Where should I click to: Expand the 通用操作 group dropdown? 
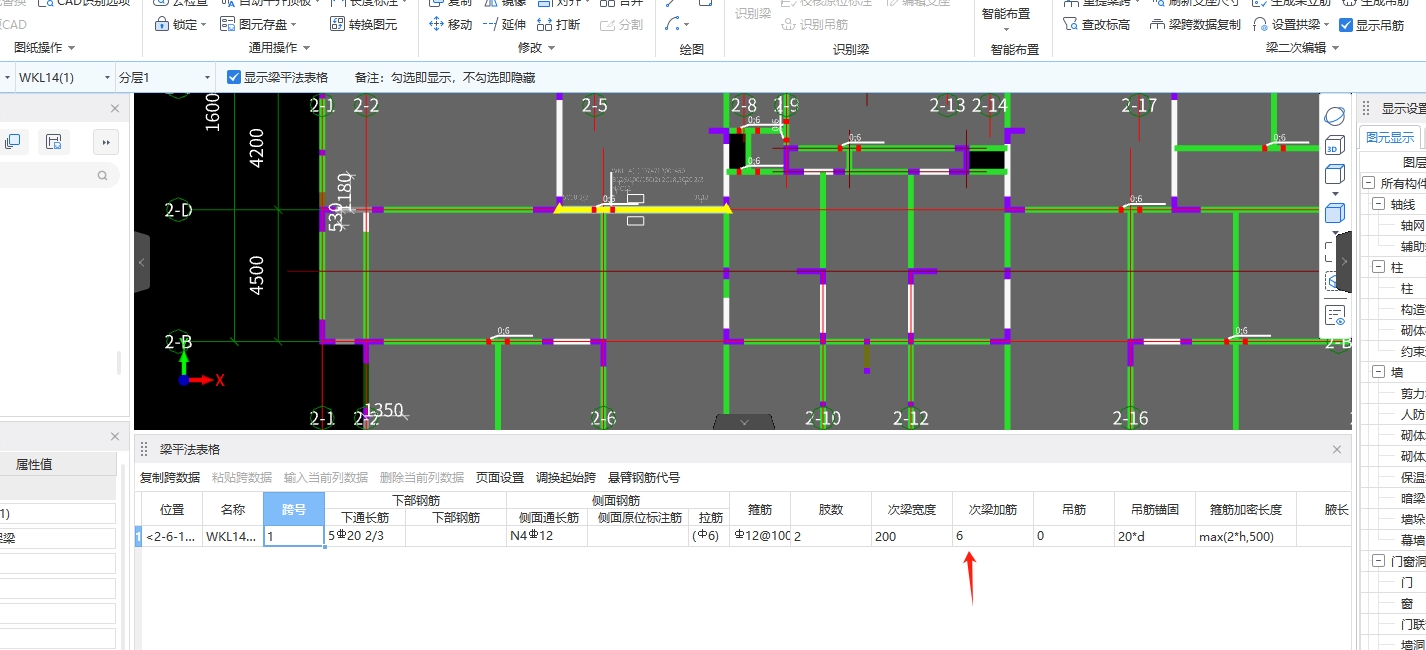306,48
